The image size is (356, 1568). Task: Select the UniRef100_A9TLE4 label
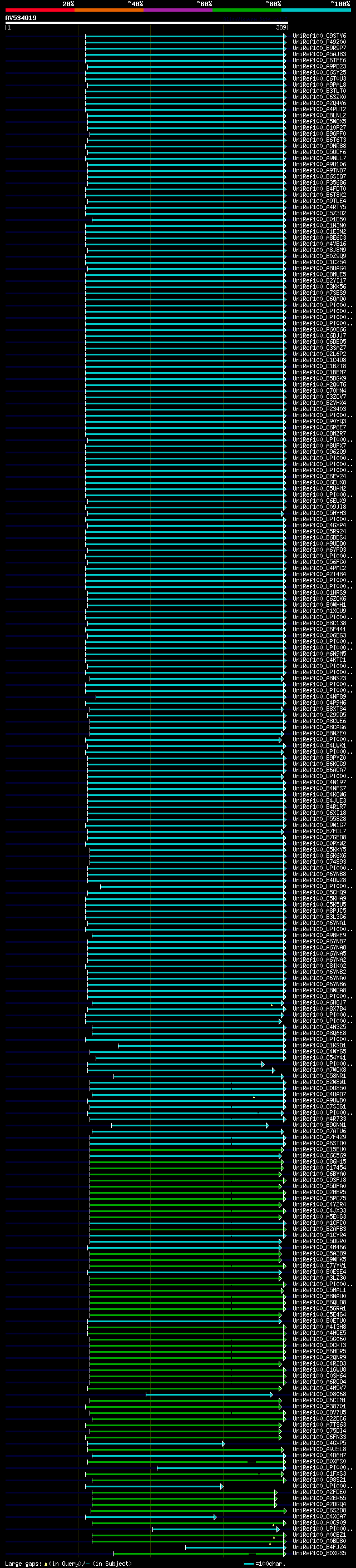tap(319, 201)
